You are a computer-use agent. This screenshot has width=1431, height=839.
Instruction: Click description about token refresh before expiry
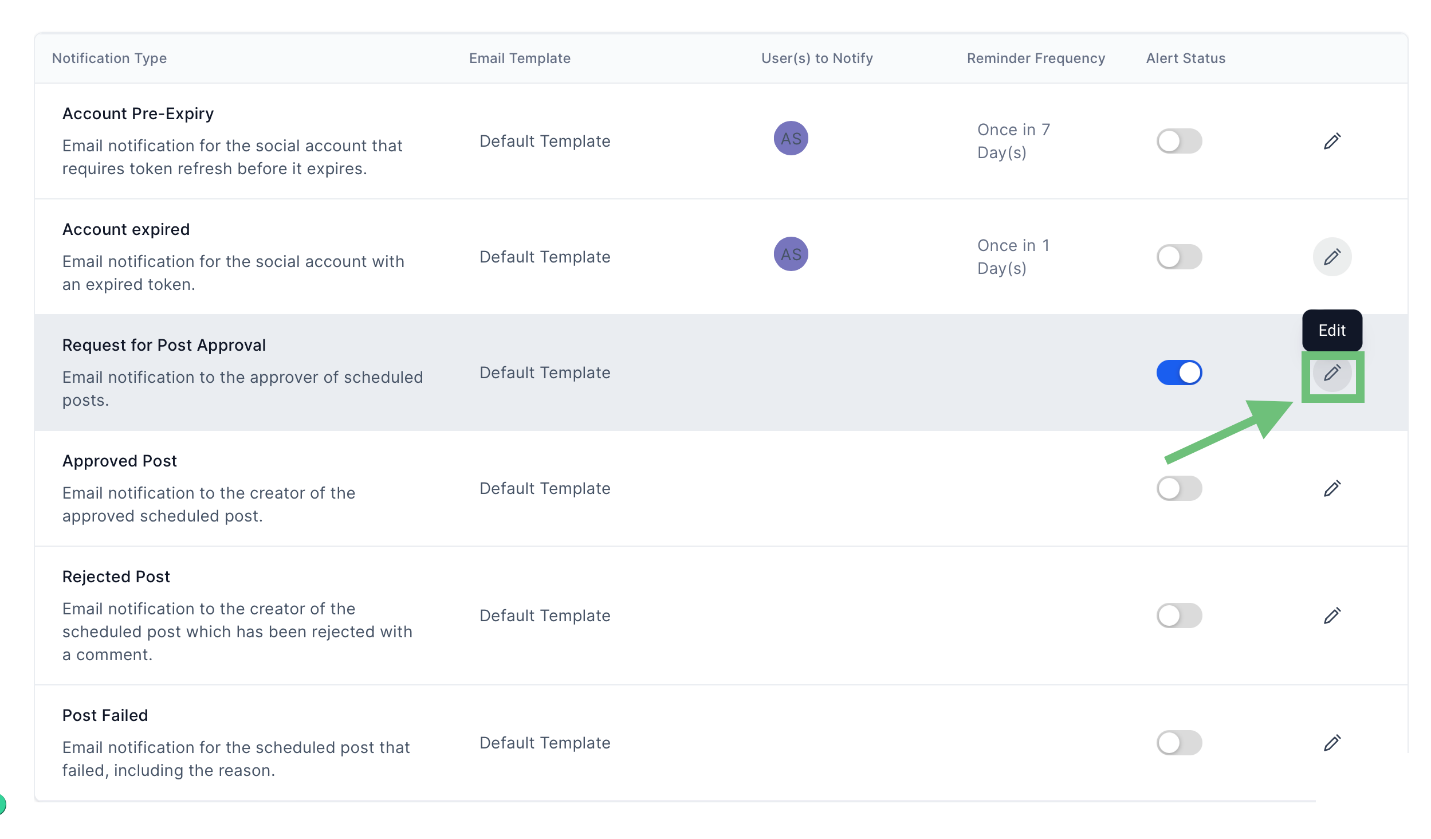(232, 157)
